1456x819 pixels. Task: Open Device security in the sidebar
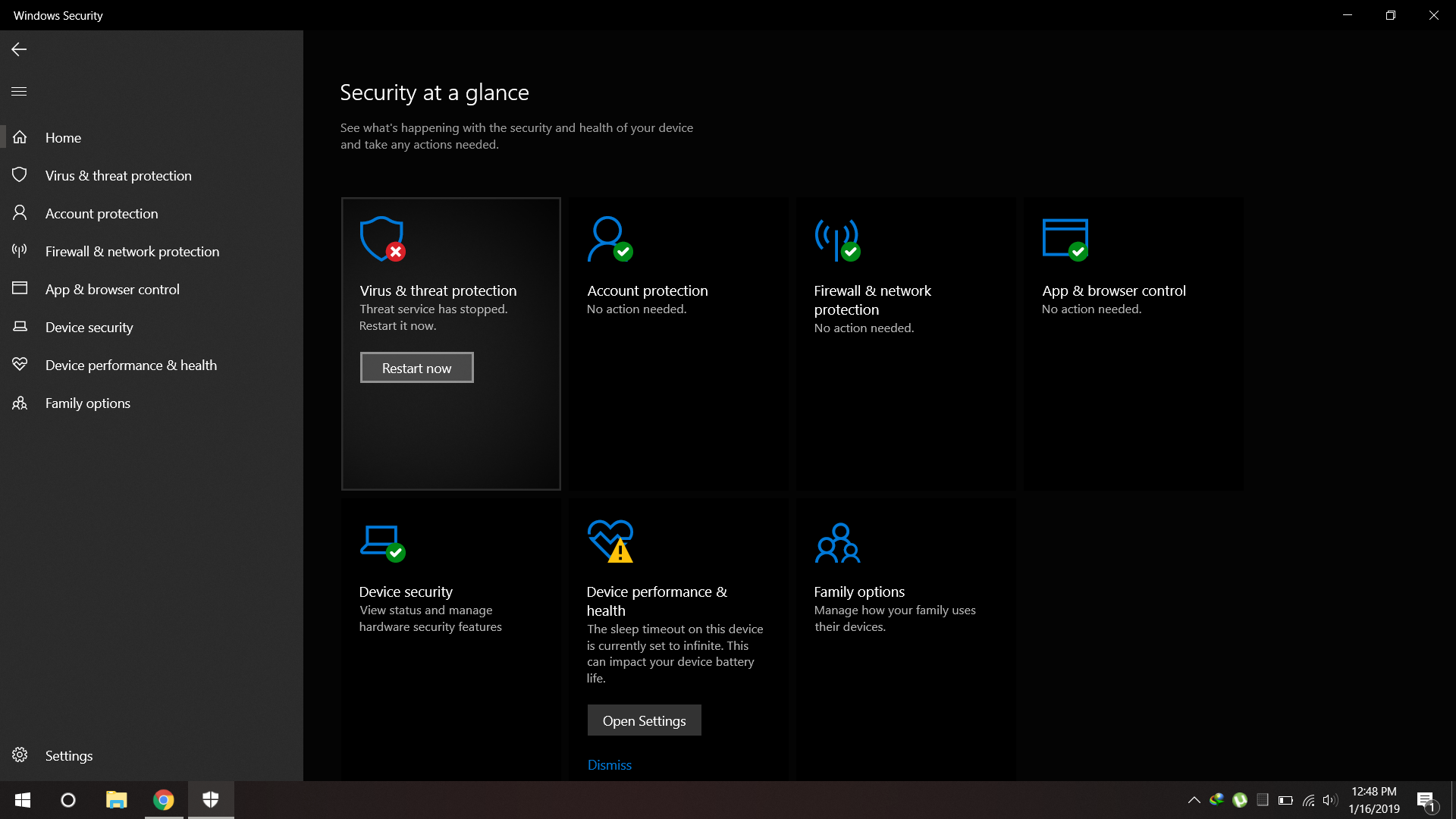(x=152, y=327)
